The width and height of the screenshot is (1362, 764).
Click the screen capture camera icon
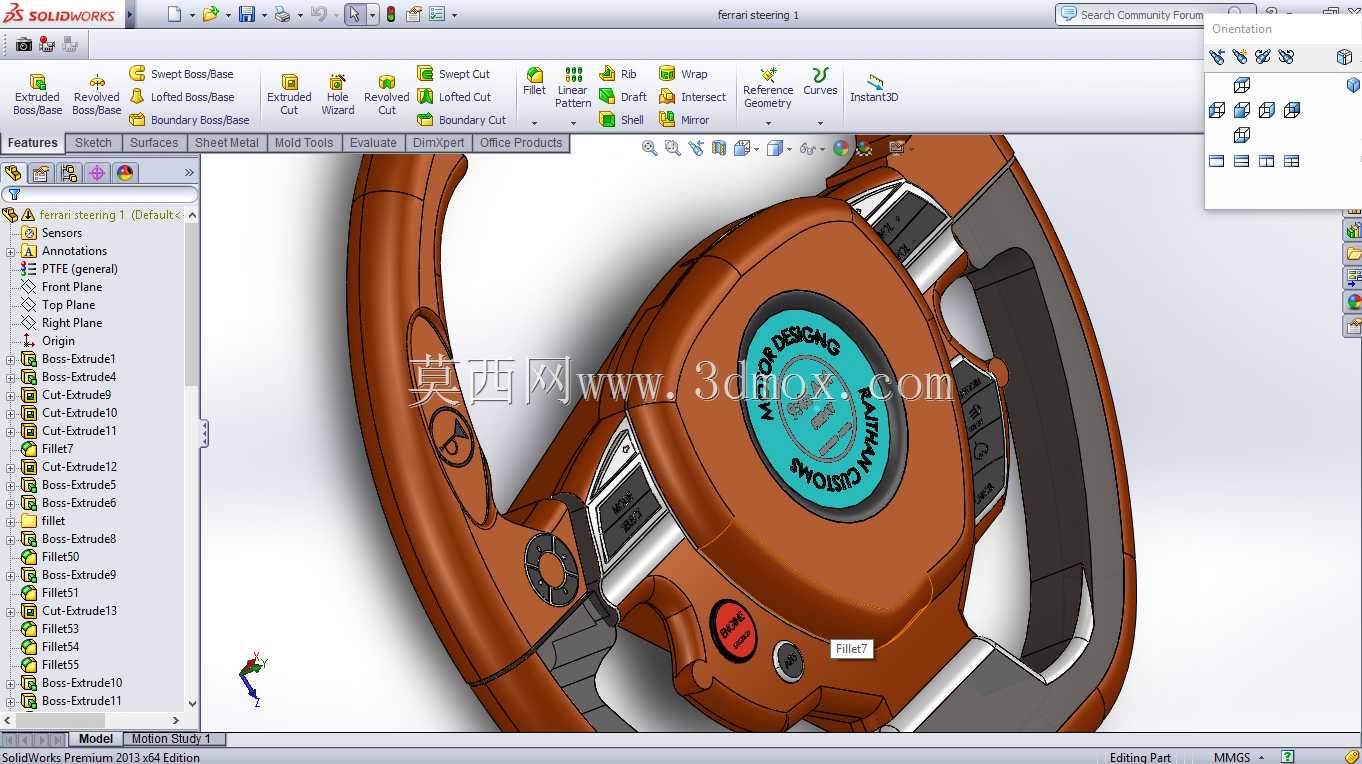click(x=24, y=44)
